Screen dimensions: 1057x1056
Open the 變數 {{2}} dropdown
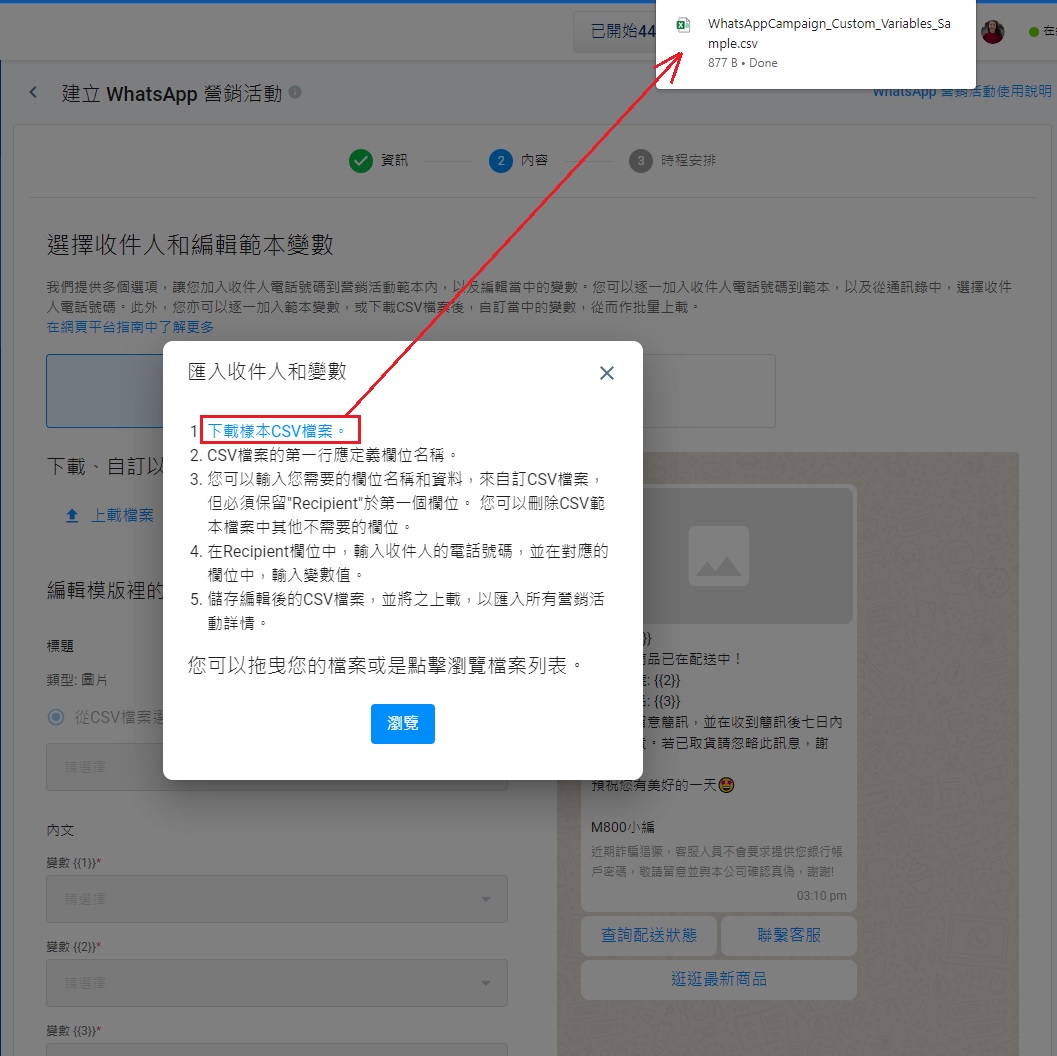[x=276, y=983]
